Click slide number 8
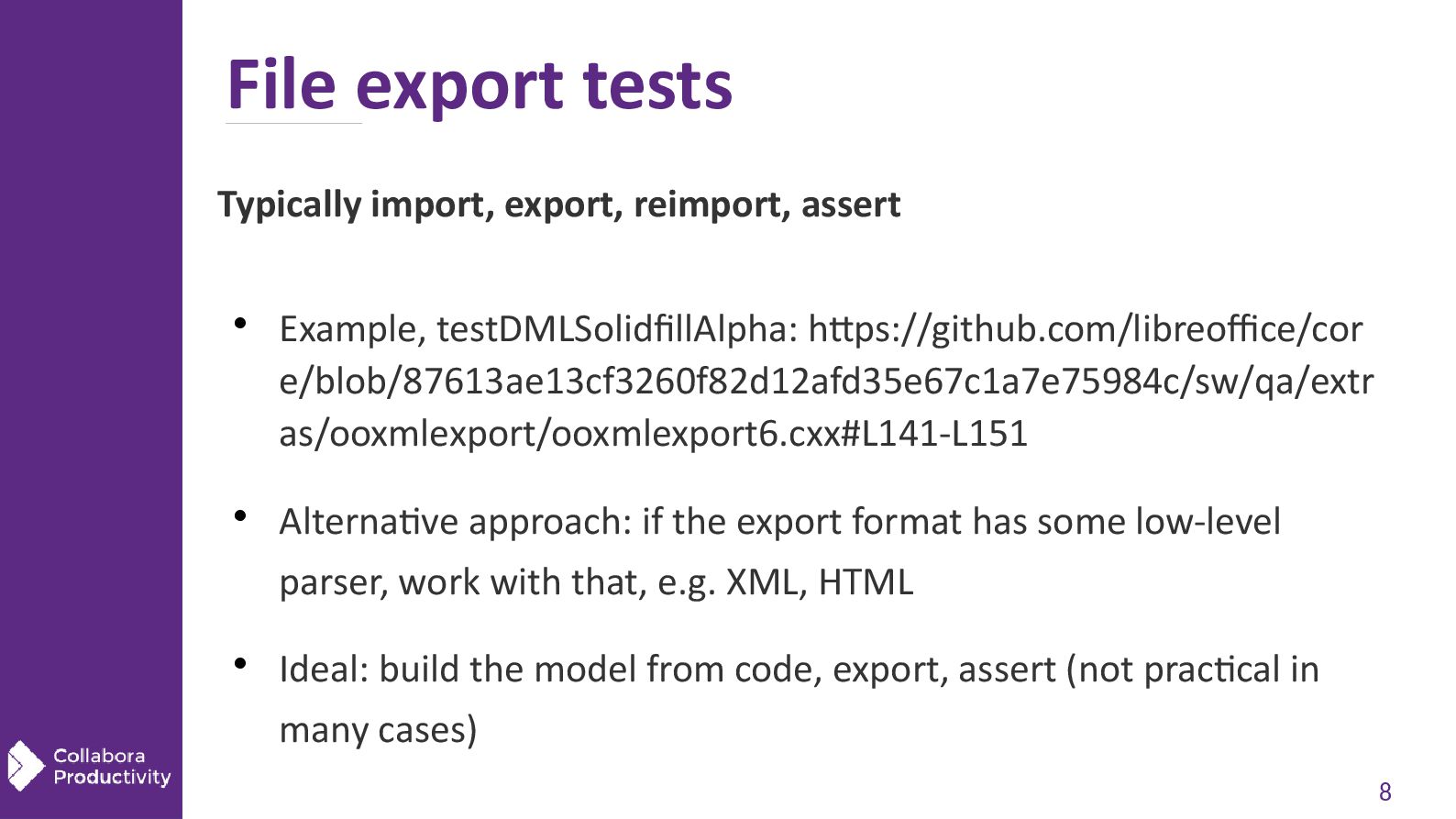The image size is (1456, 819). click(x=1384, y=791)
